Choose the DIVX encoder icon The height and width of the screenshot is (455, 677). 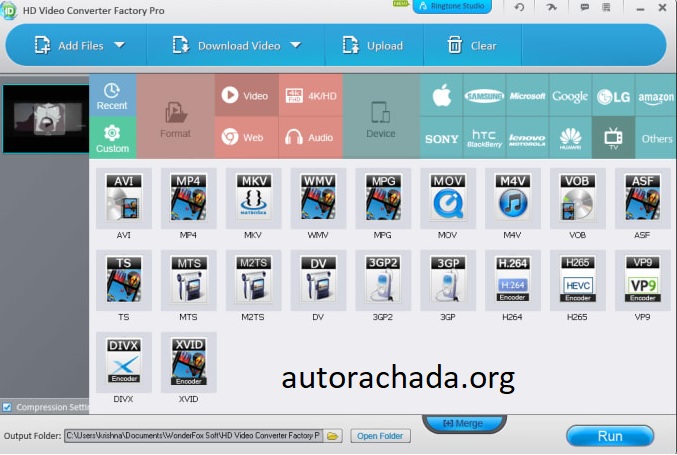pyautogui.click(x=124, y=362)
